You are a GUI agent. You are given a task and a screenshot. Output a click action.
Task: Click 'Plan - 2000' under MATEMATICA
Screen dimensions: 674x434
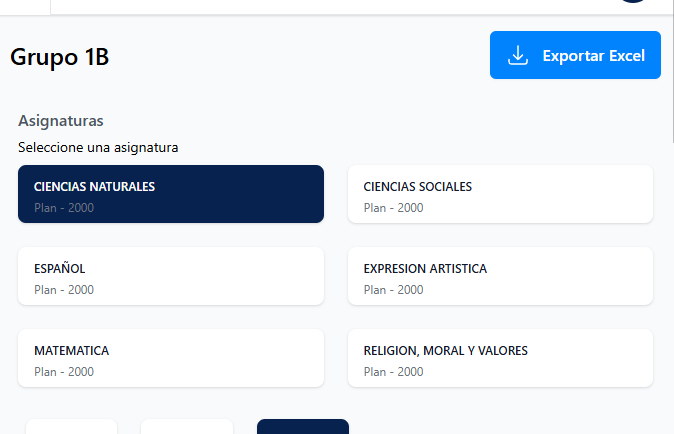coord(64,372)
